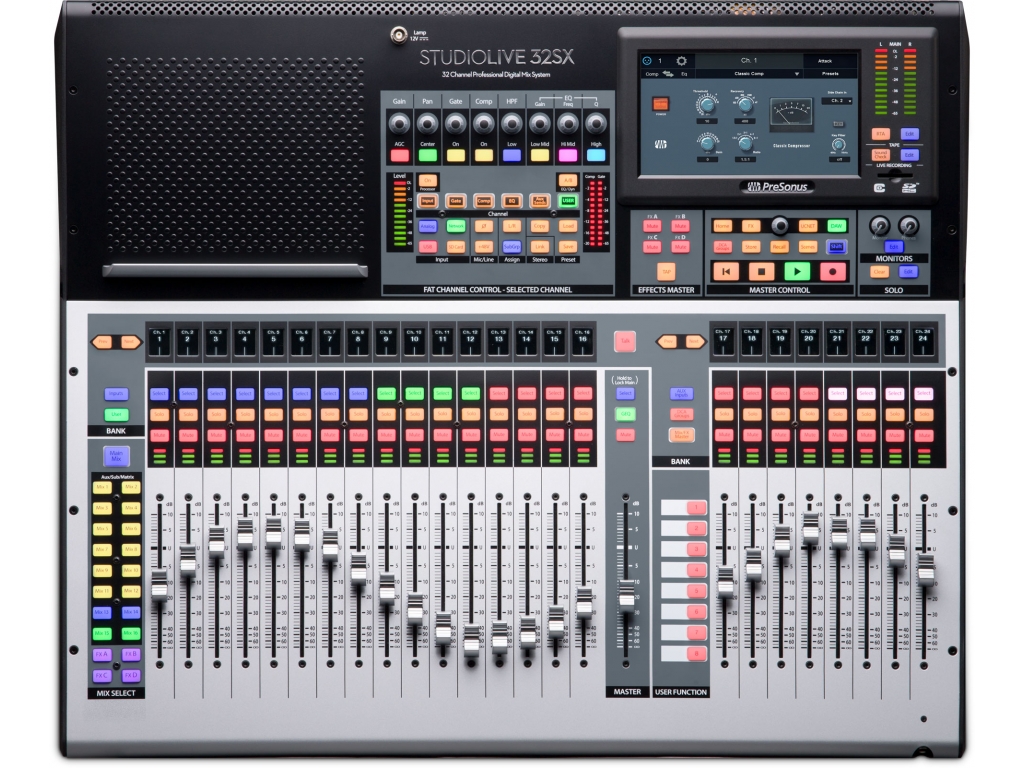Toggle the yellow Gate On button

pos(455,155)
